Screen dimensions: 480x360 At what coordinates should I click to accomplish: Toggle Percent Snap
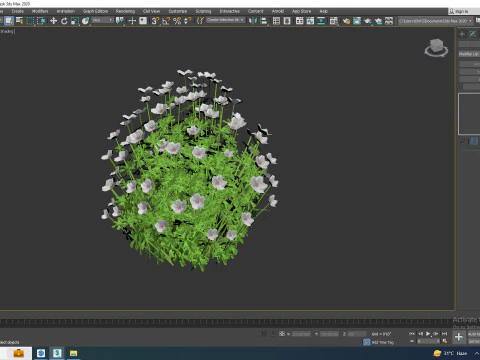(177, 21)
